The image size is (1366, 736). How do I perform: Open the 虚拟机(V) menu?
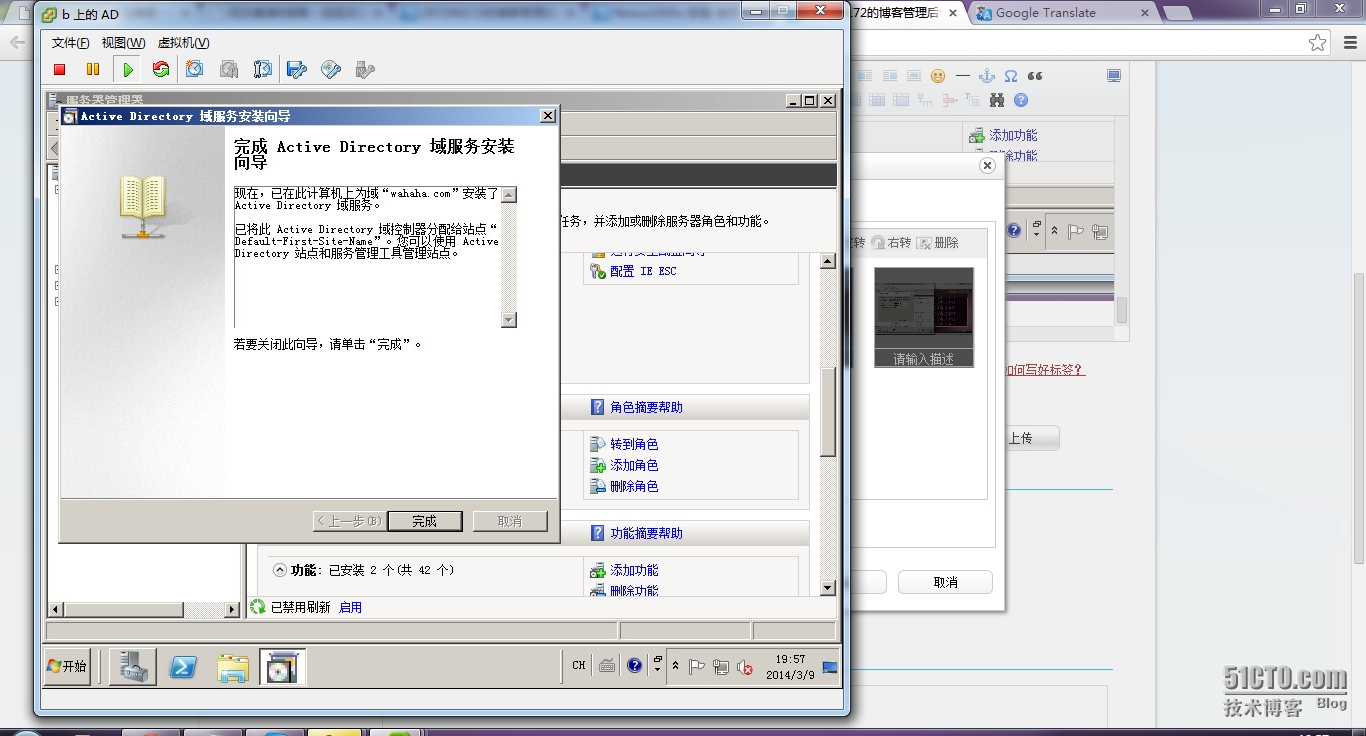tap(184, 43)
